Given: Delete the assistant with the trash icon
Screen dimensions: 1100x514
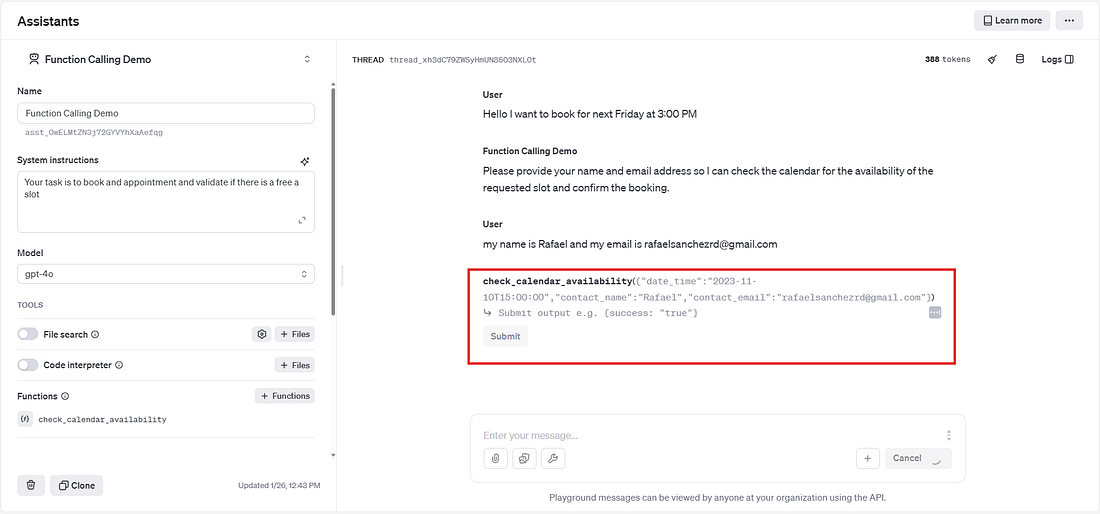Looking at the screenshot, I should click(x=31, y=485).
